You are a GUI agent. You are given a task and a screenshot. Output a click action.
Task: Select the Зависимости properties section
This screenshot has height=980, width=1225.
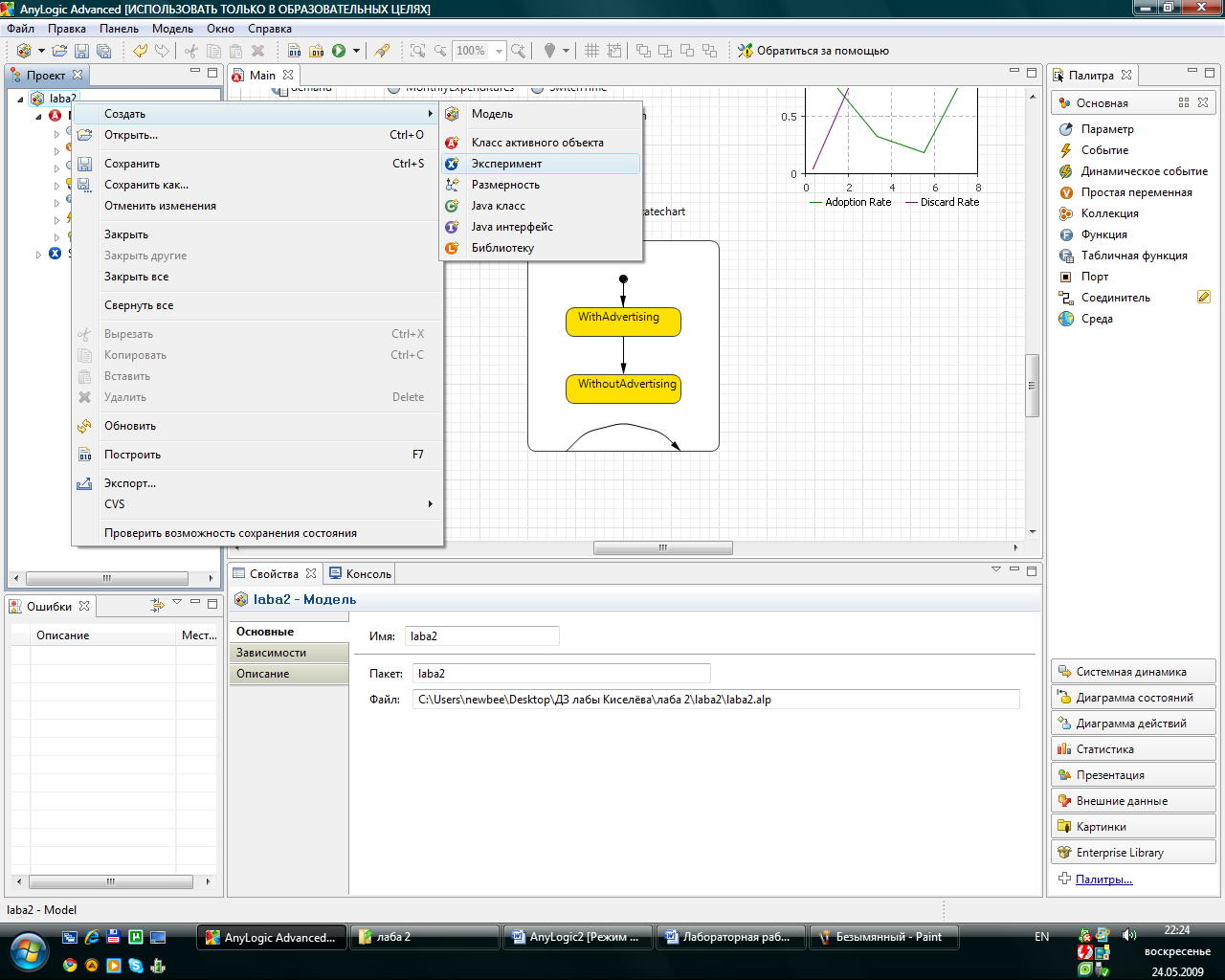289,653
